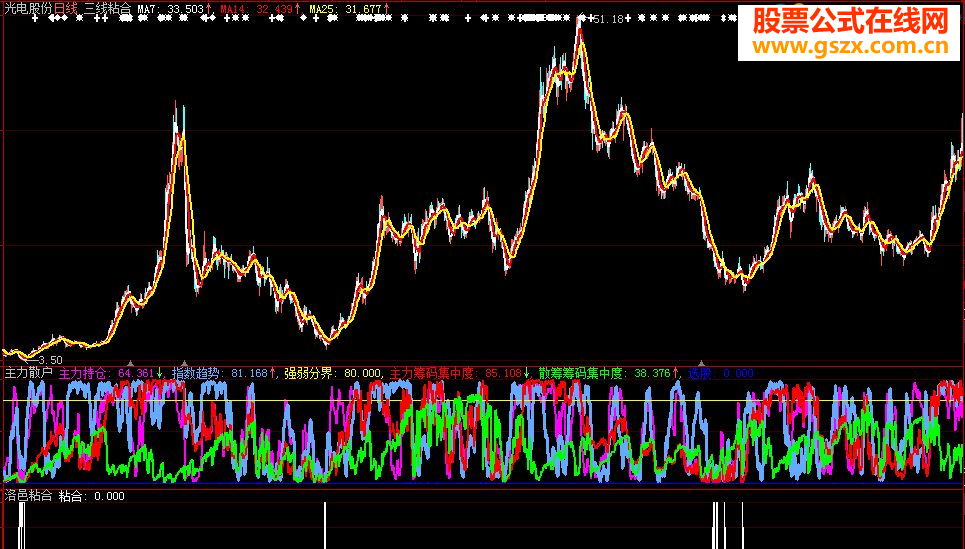Screen dimensions: 965x549
Task: Click the 主力散户 indicator title
Action: tap(29, 373)
